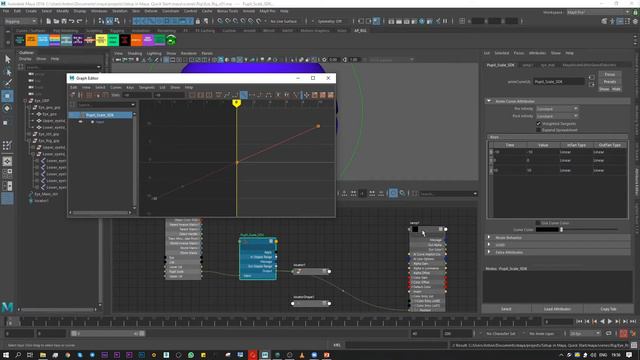The image size is (640, 360).
Task: Click the black Curve Color swatch
Action: [547, 230]
